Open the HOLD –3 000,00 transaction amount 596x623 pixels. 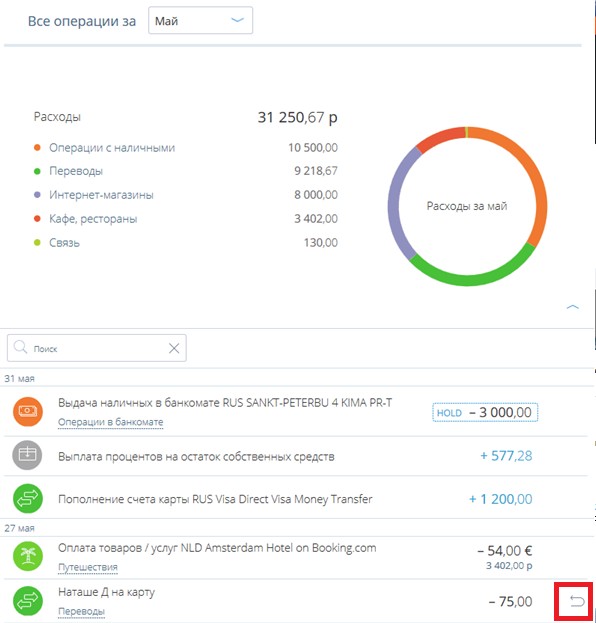(x=485, y=412)
